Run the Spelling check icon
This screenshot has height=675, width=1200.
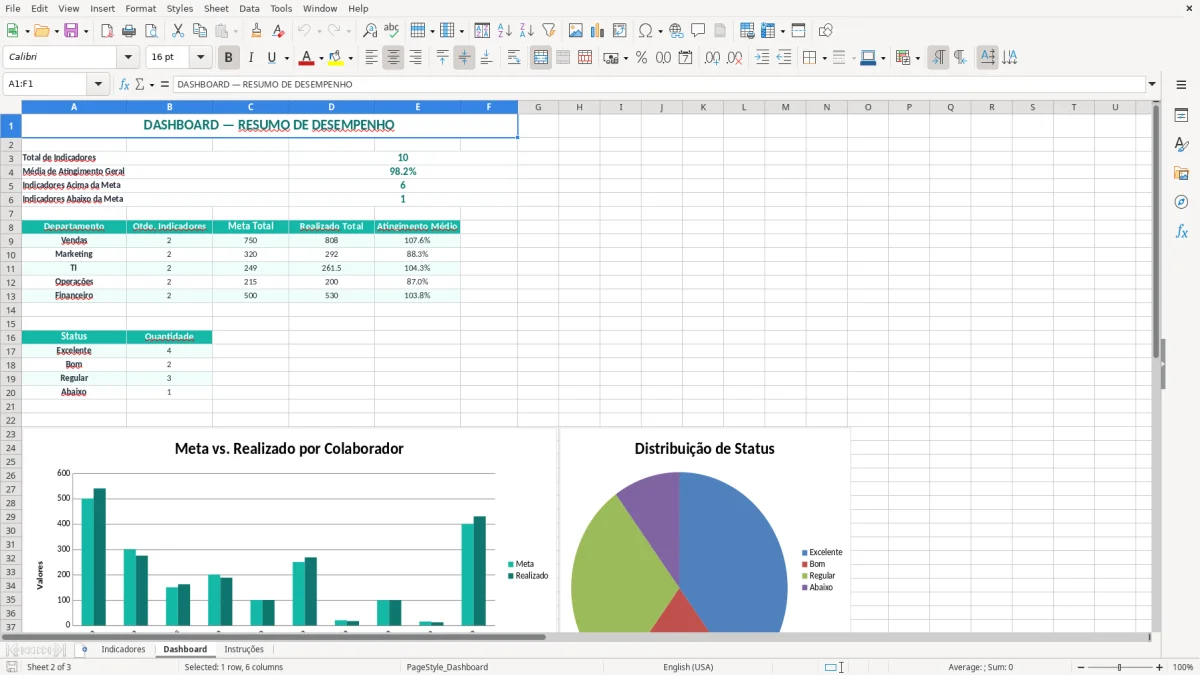392,31
